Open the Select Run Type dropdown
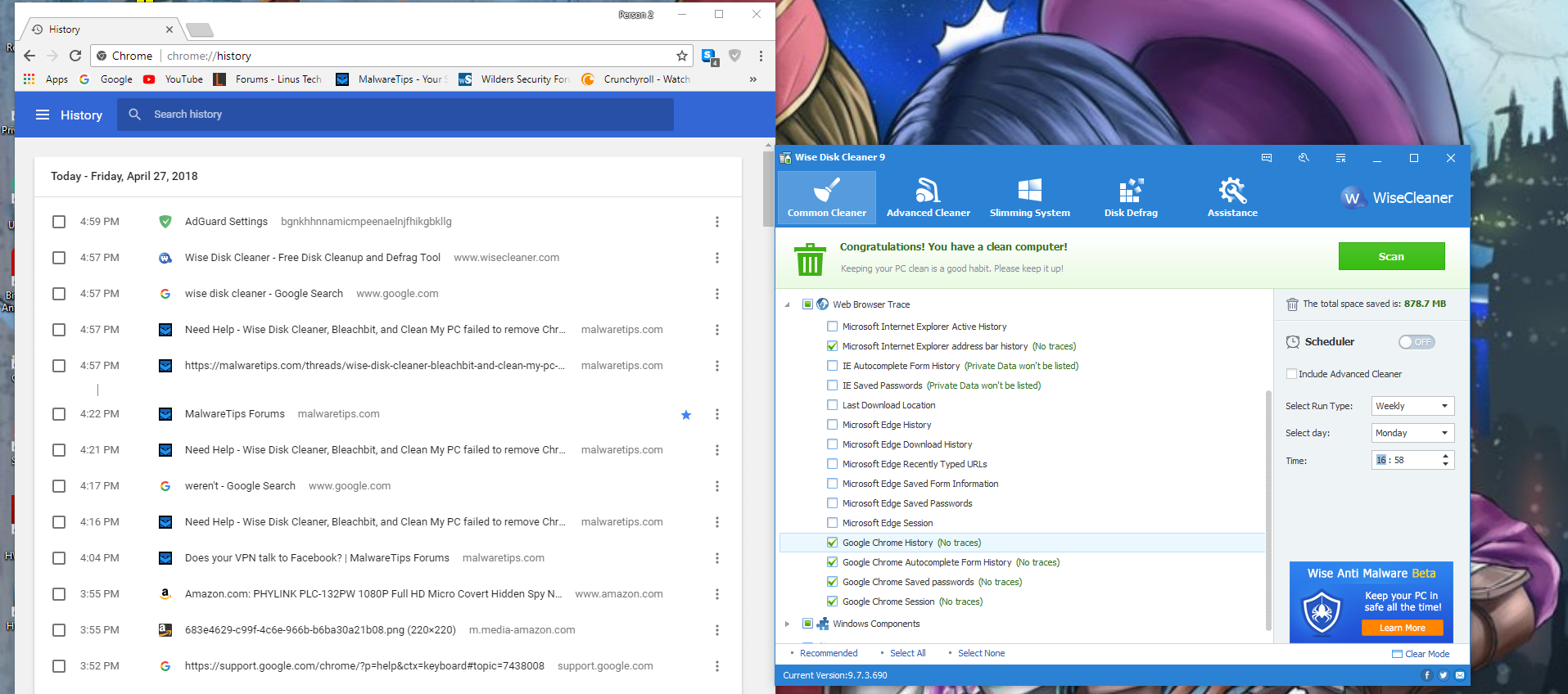Image resolution: width=1568 pixels, height=694 pixels. tap(1412, 406)
